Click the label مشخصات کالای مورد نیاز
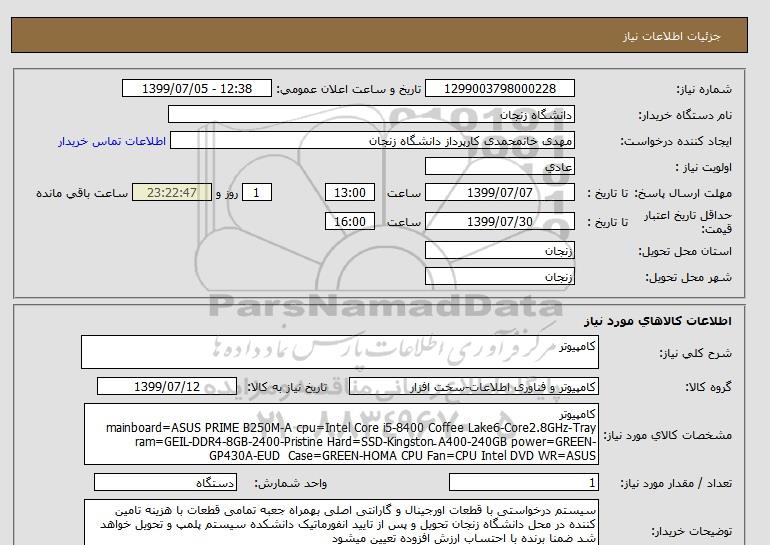770x545 pixels. click(667, 435)
